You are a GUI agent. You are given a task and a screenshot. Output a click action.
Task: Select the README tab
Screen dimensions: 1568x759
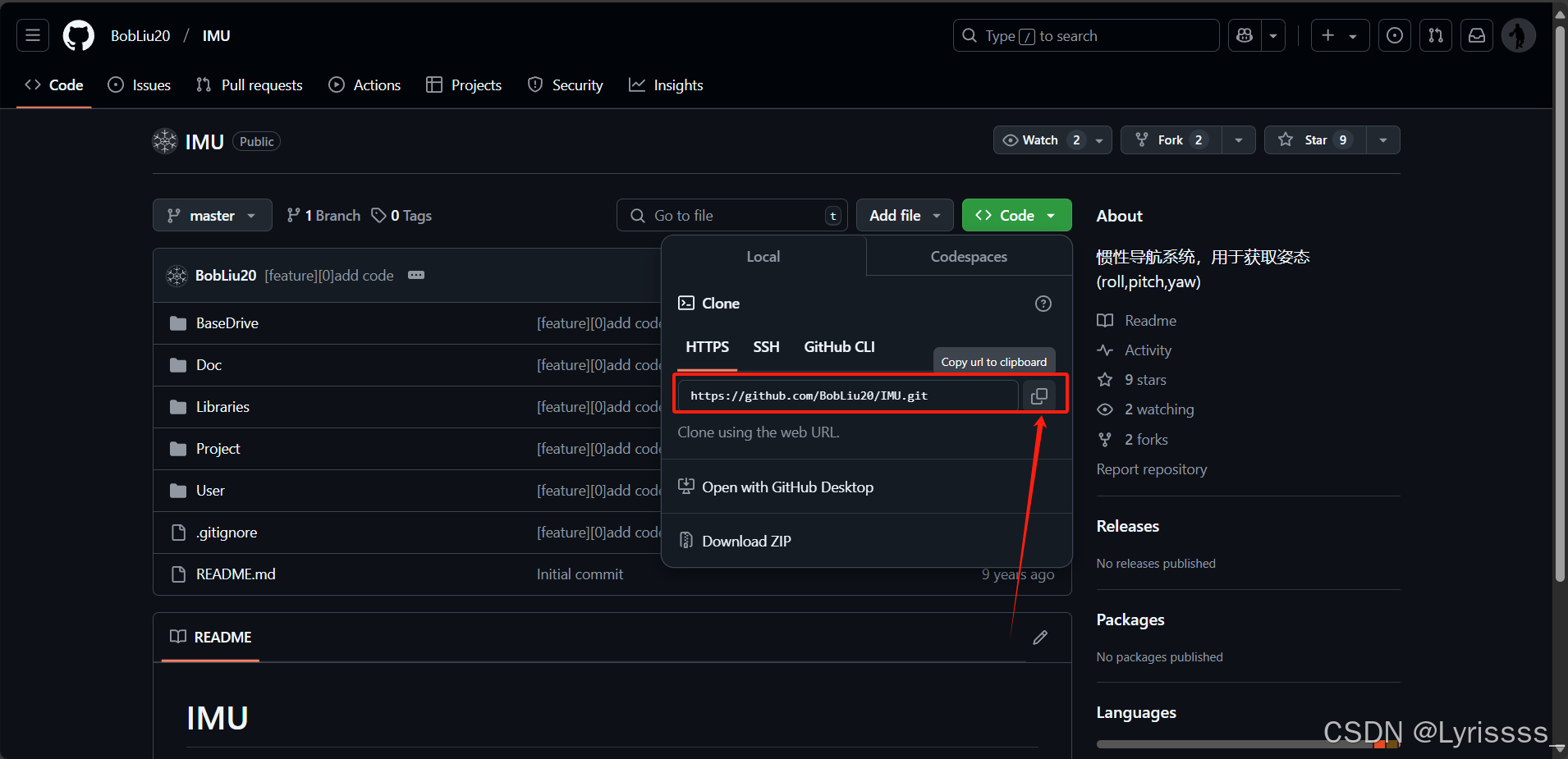(x=211, y=637)
